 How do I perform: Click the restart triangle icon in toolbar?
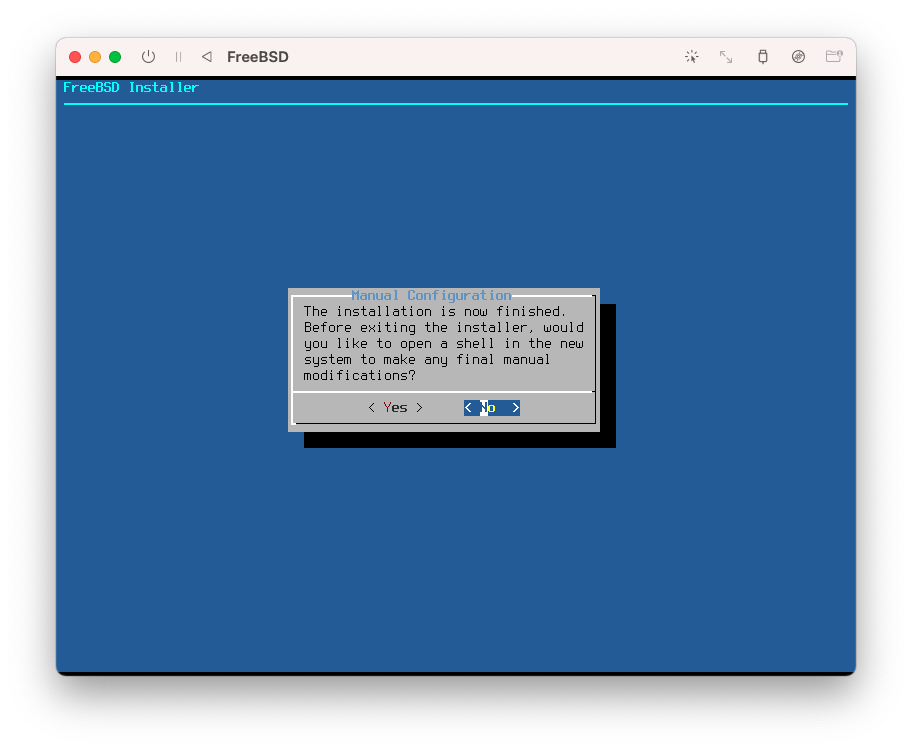(206, 56)
